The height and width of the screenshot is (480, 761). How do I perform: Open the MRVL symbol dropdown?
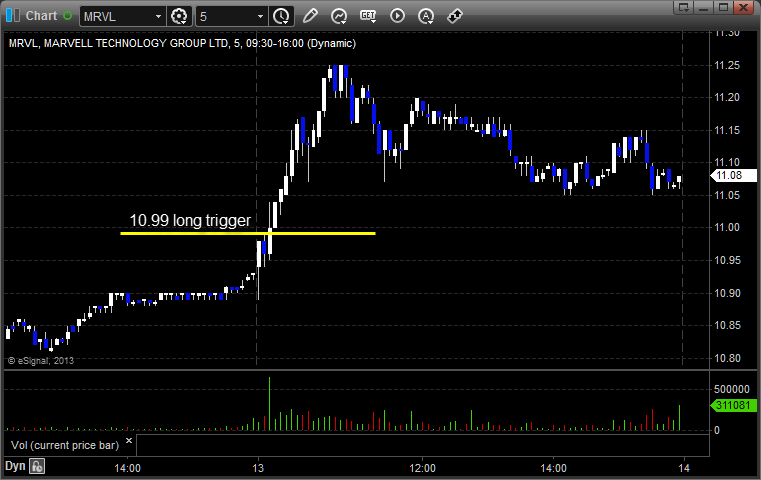(158, 17)
